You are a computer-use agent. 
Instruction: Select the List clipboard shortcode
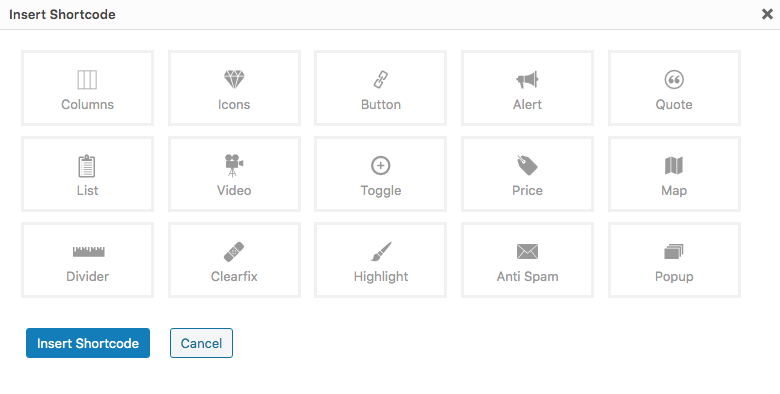88,174
